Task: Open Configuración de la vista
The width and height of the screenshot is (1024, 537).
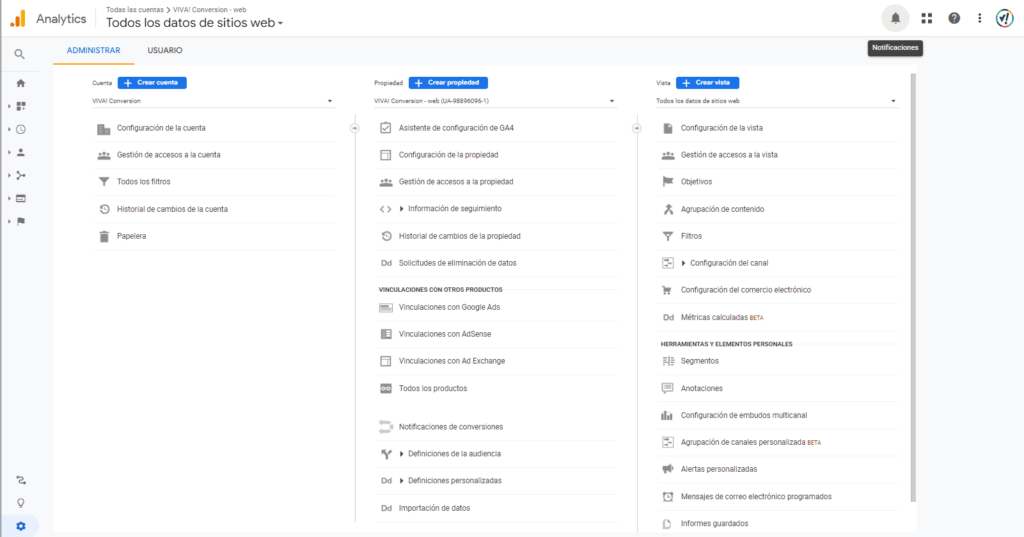Action: pos(722,128)
